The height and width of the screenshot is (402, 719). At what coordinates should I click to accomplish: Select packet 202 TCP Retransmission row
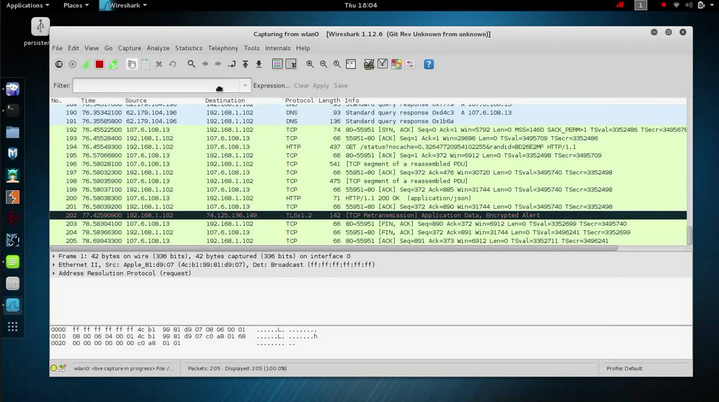(368, 215)
